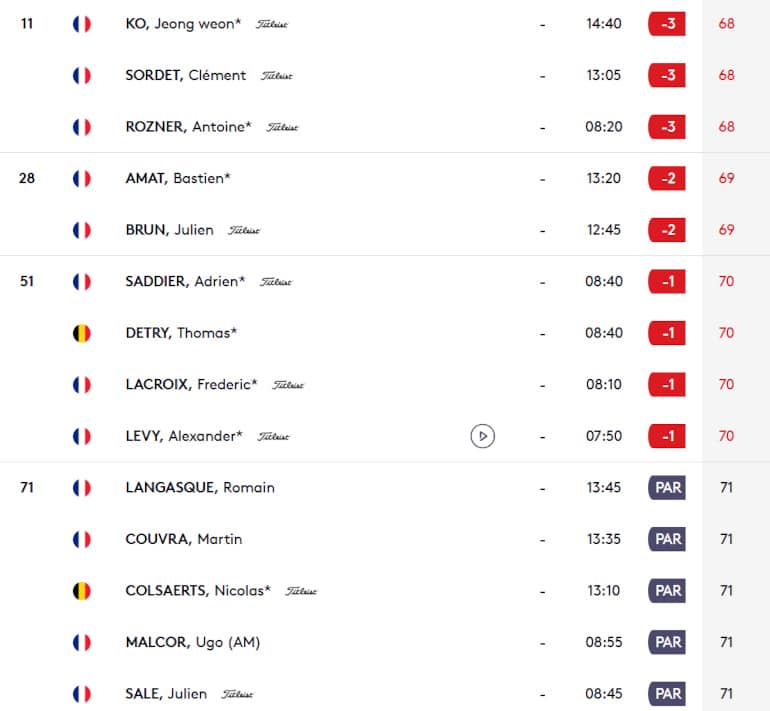Open DETRY, Thomas scorecard
Viewport: 770px width, 711px height.
click(181, 333)
